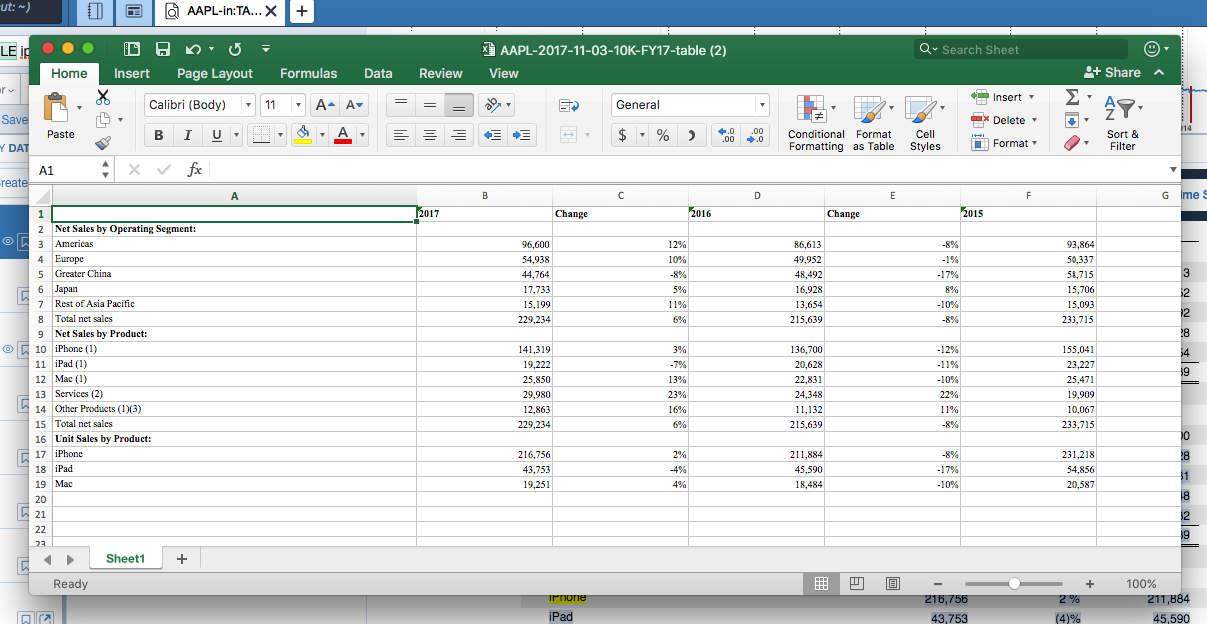Toggle top vertical alignment
Image resolution: width=1207 pixels, height=624 pixels.
[x=400, y=105]
